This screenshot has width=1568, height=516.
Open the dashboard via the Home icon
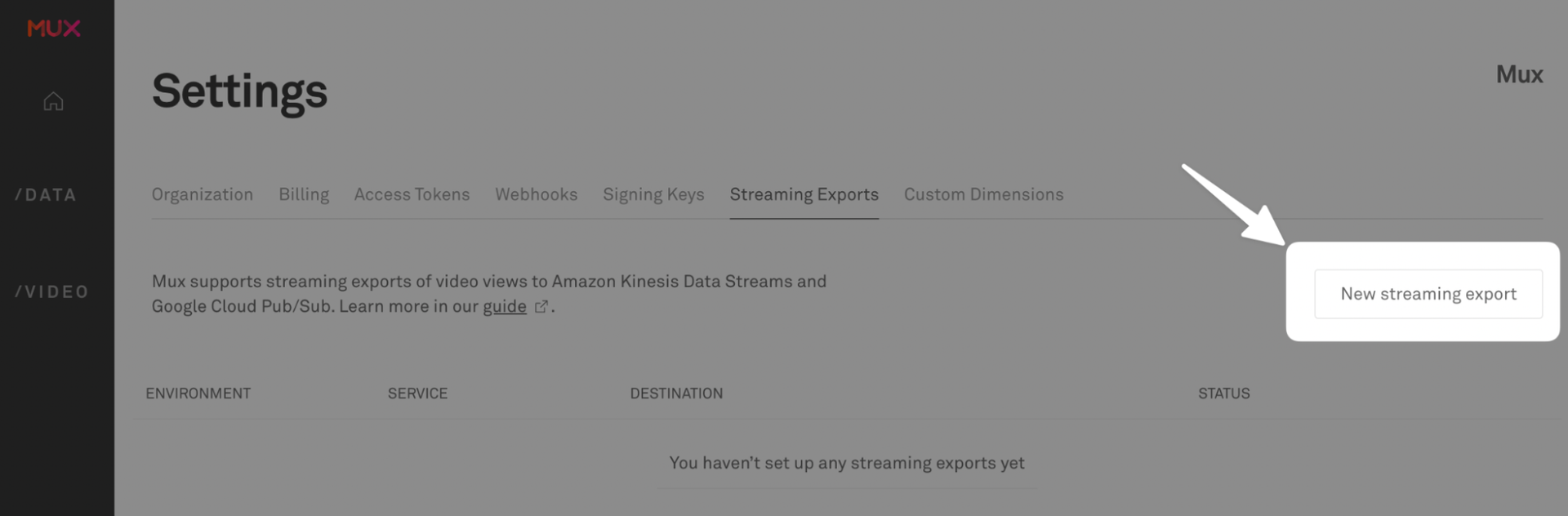(53, 100)
